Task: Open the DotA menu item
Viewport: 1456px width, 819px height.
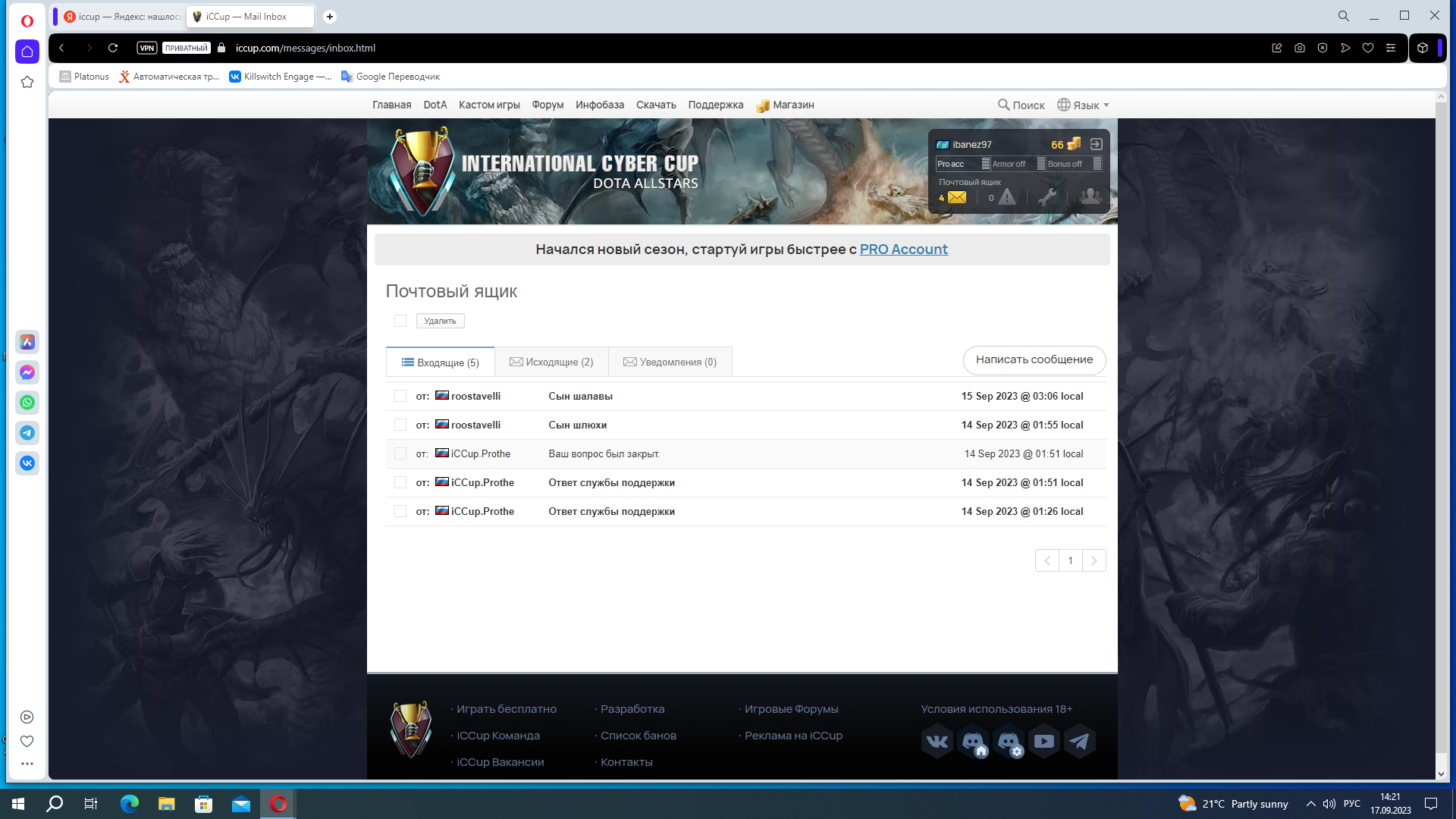Action: (x=435, y=105)
